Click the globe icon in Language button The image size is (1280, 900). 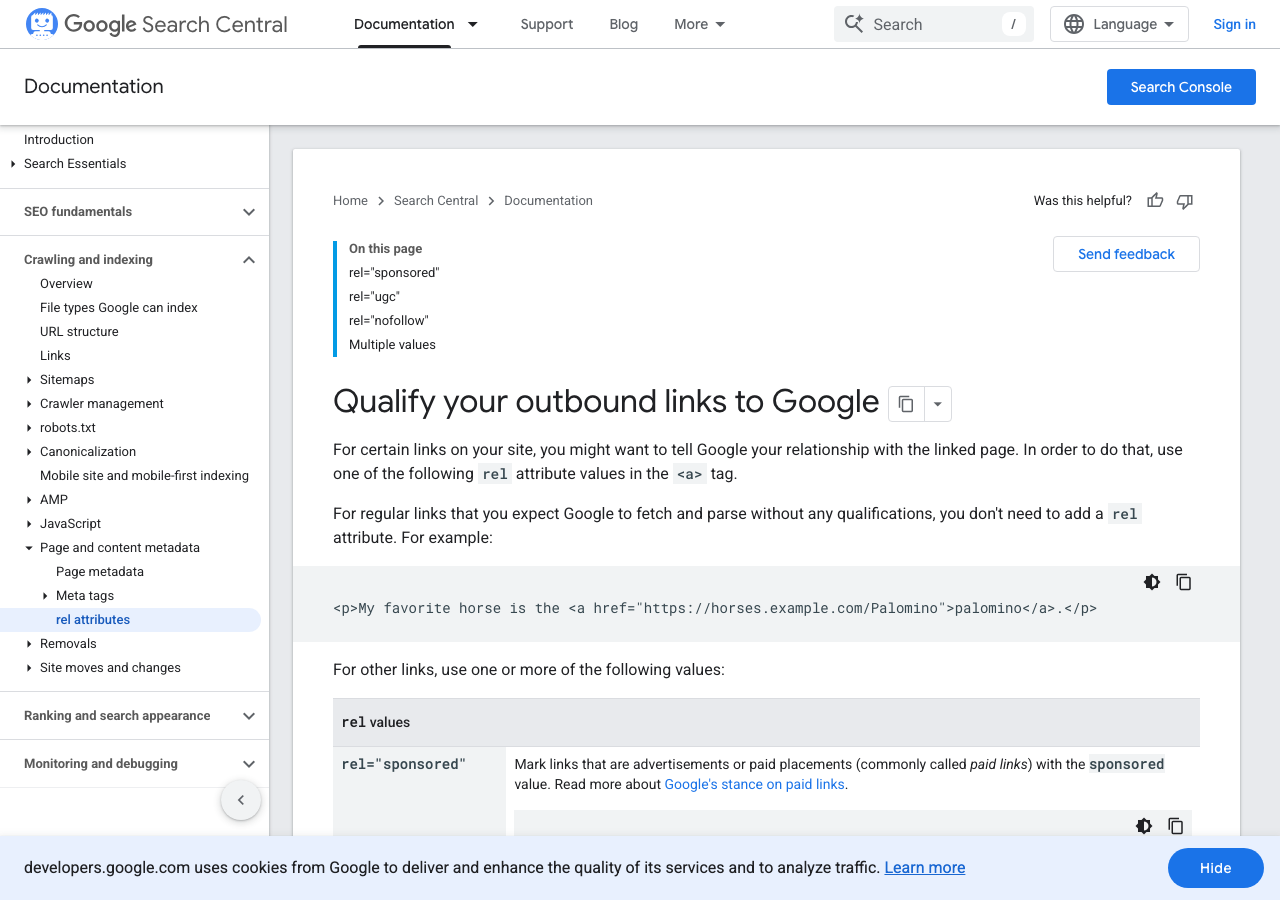(1074, 24)
